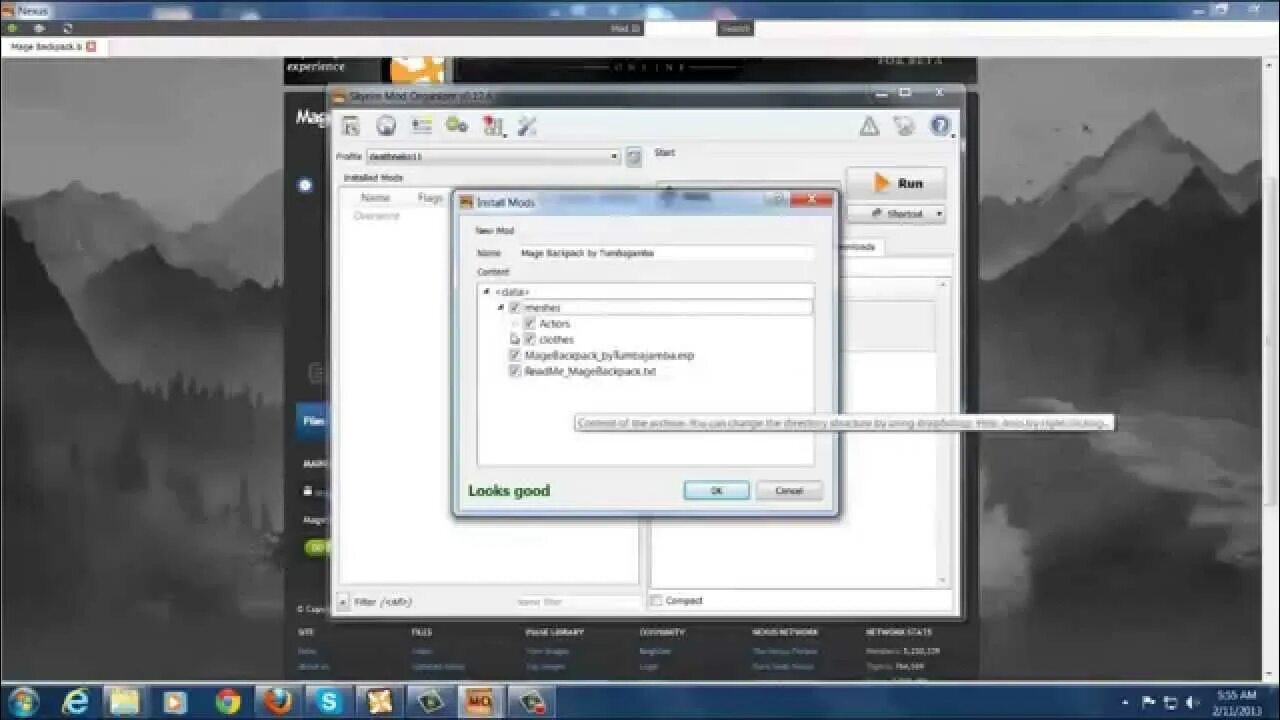Image resolution: width=1280 pixels, height=720 pixels.
Task: Uncheck MageBackpack_byTumbajamba.esp checkbox
Action: [x=514, y=355]
